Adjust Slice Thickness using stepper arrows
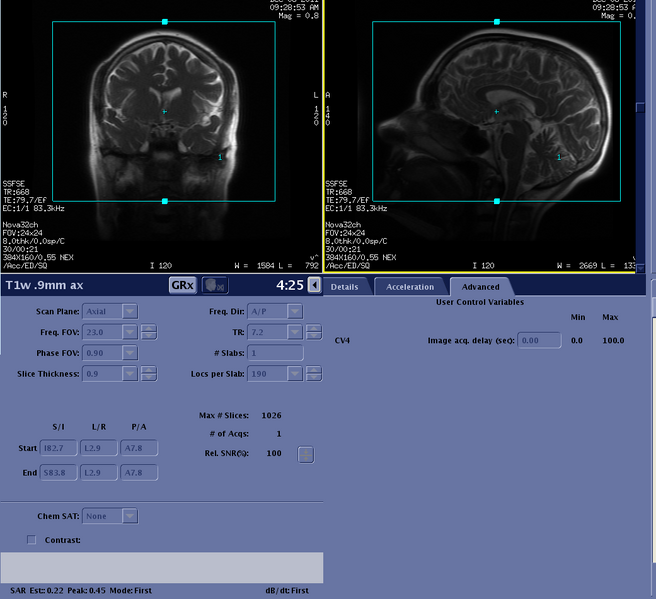 tap(149, 374)
